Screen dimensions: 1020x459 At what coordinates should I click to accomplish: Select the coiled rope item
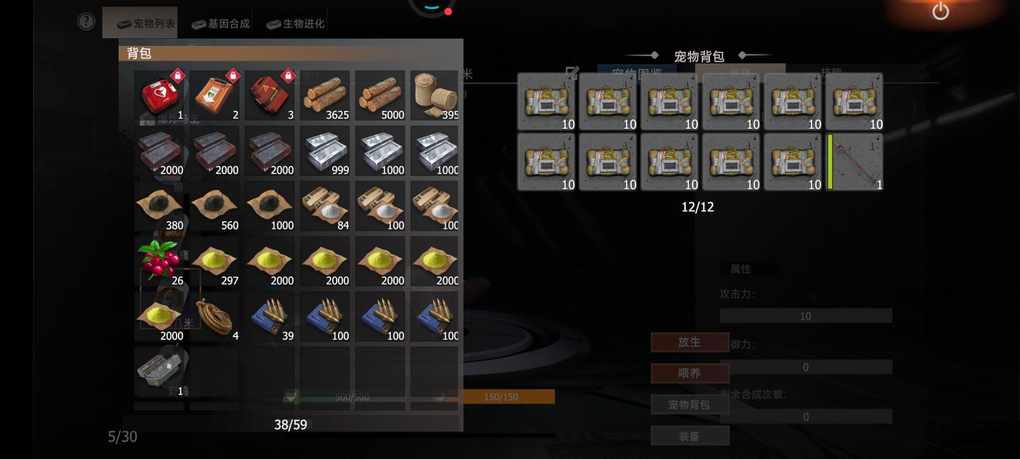(216, 317)
